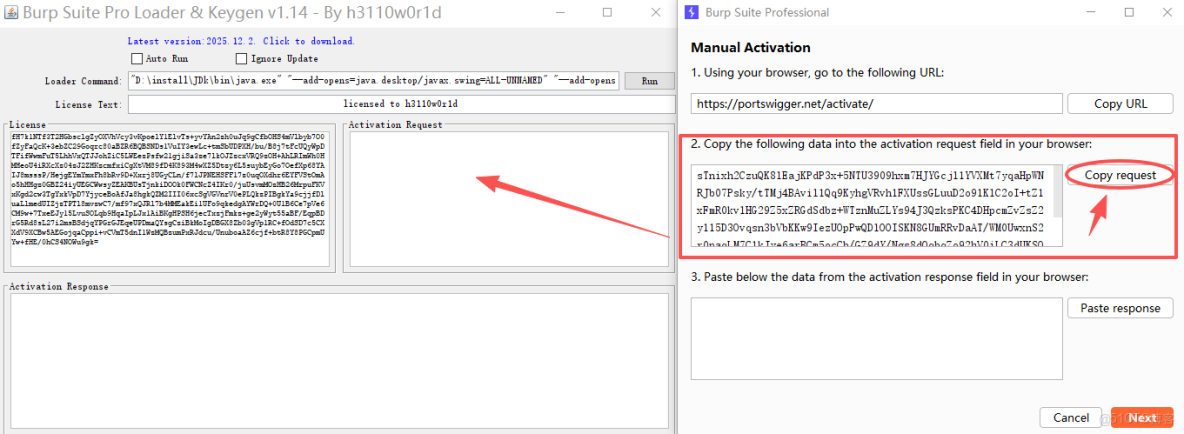Click the 'Loader Command:' label

coord(83,82)
